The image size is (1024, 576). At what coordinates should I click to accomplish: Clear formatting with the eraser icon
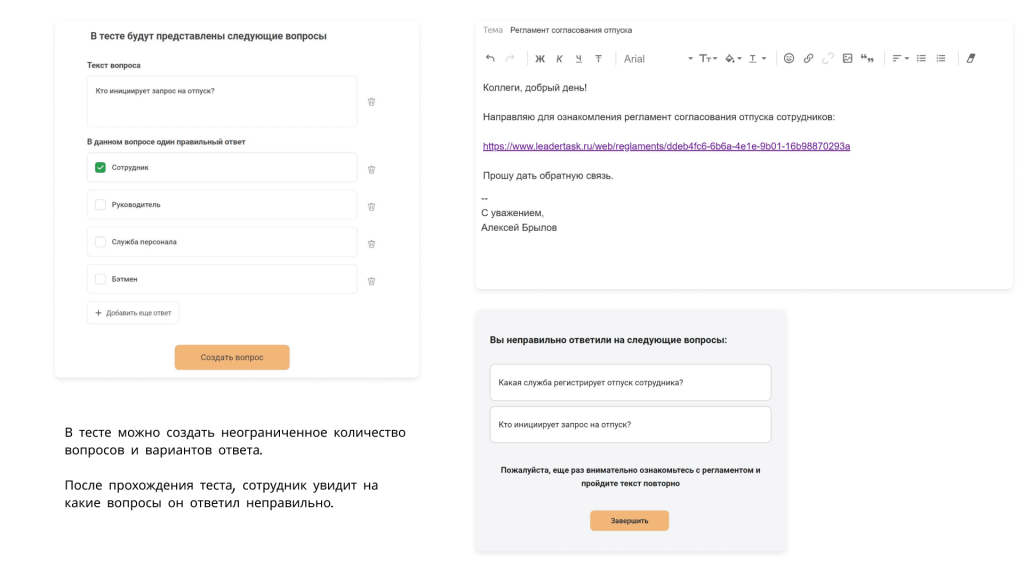[970, 58]
